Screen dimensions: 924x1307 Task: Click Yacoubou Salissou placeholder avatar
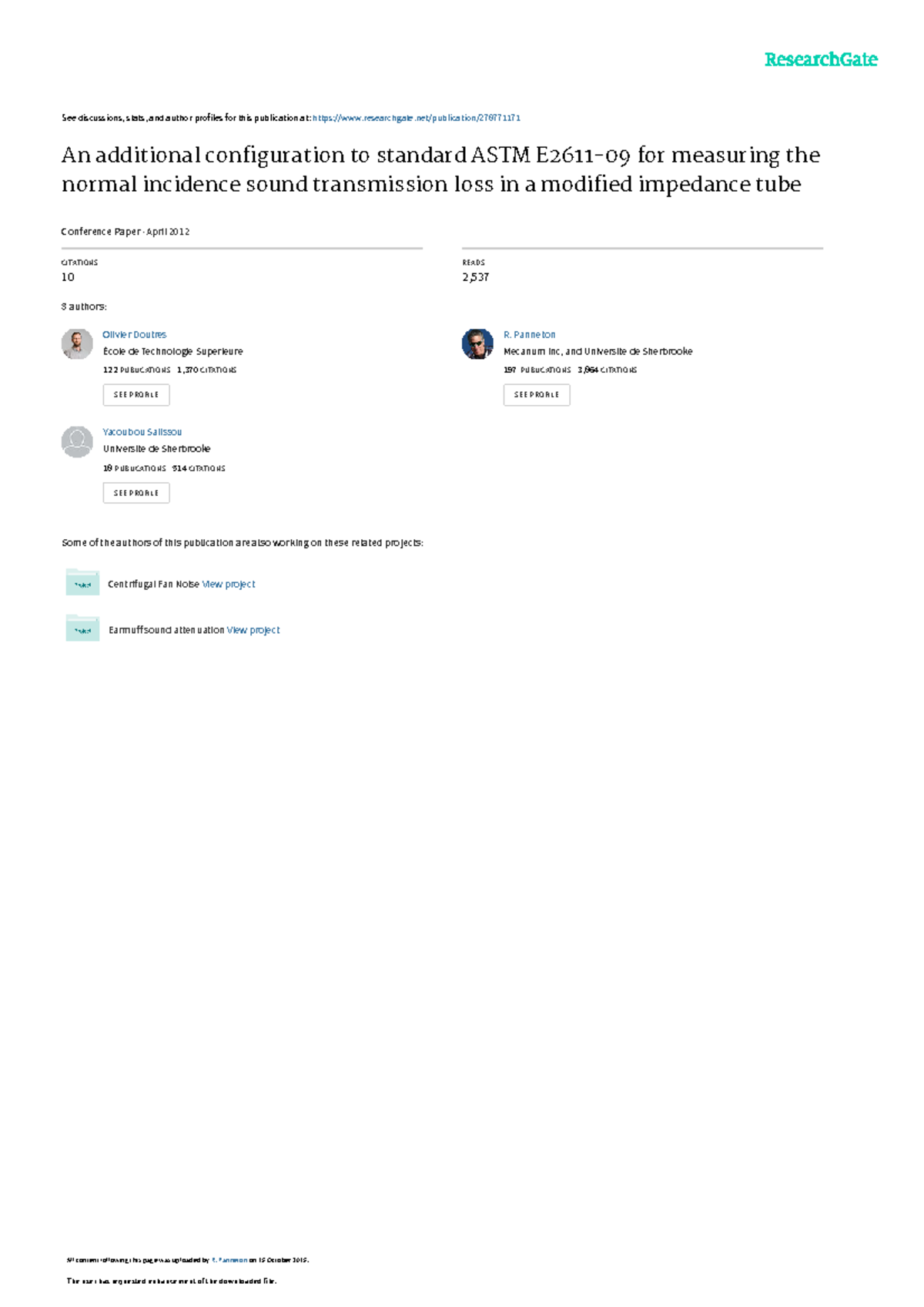click(77, 441)
